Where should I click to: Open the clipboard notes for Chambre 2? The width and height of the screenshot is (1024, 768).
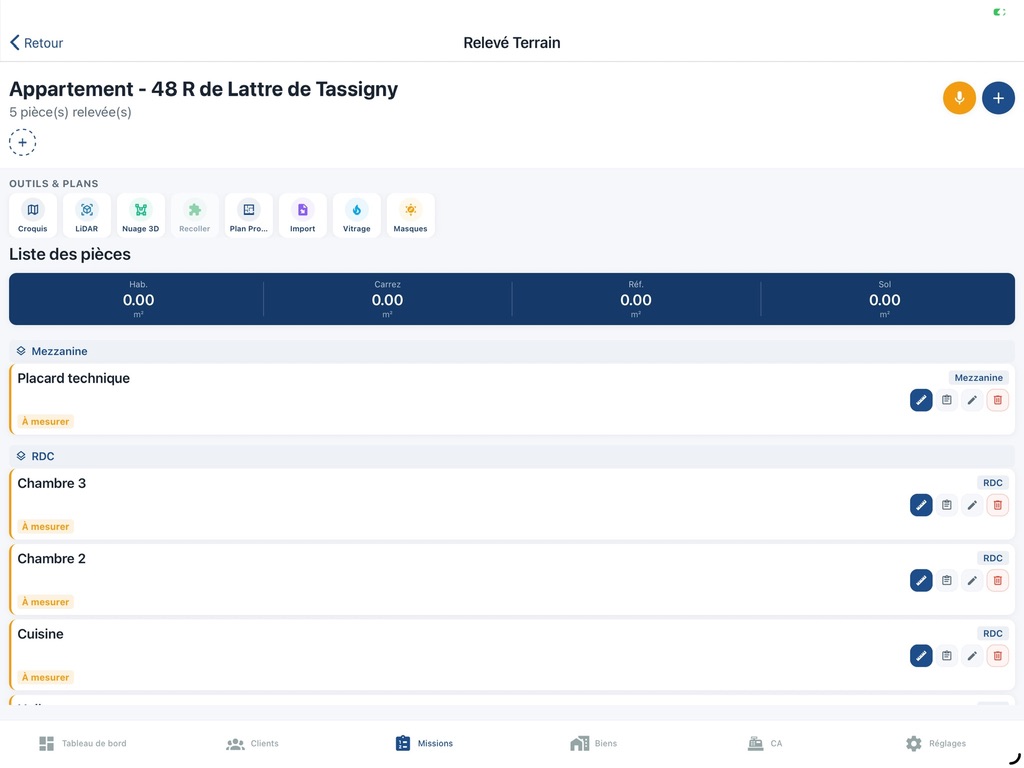point(947,580)
